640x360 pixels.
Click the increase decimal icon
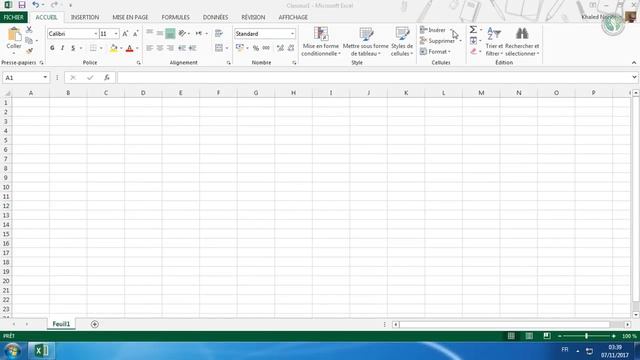(280, 48)
